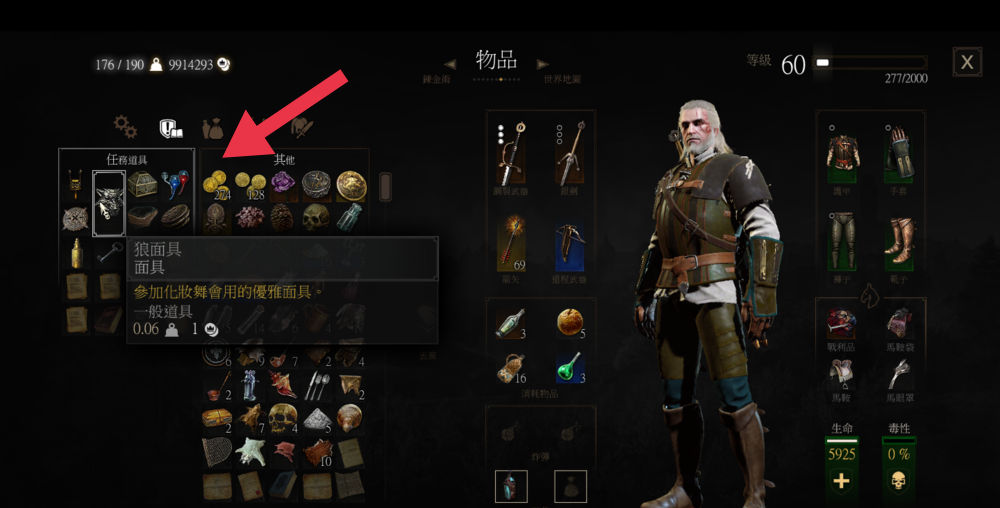Select the silver sword slot 銀劍
1000x508 pixels.
[569, 154]
